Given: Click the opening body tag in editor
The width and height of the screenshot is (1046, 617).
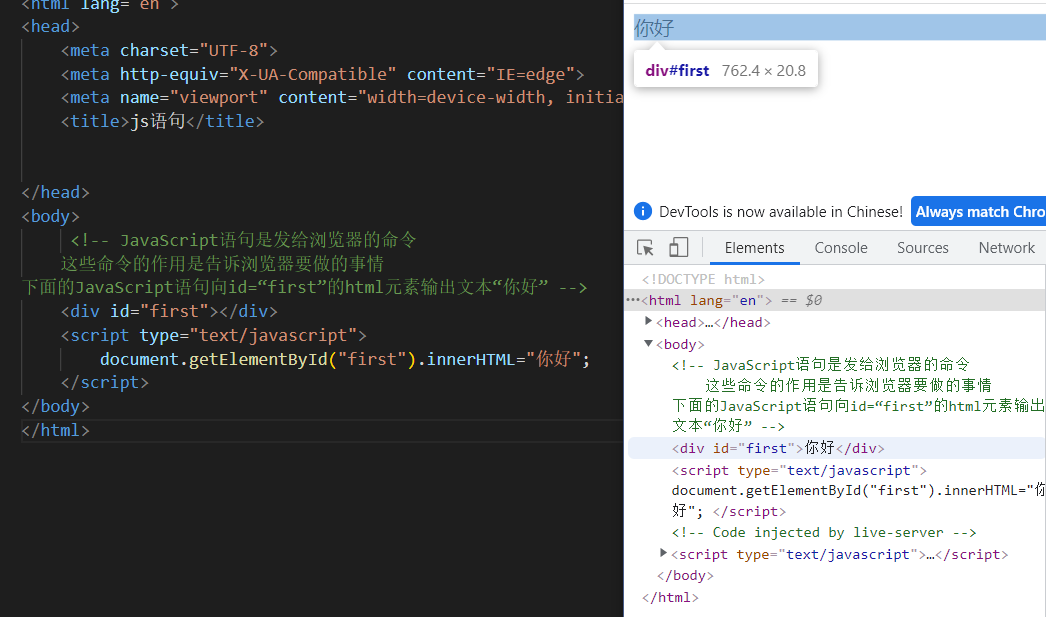Looking at the screenshot, I should tap(50, 216).
